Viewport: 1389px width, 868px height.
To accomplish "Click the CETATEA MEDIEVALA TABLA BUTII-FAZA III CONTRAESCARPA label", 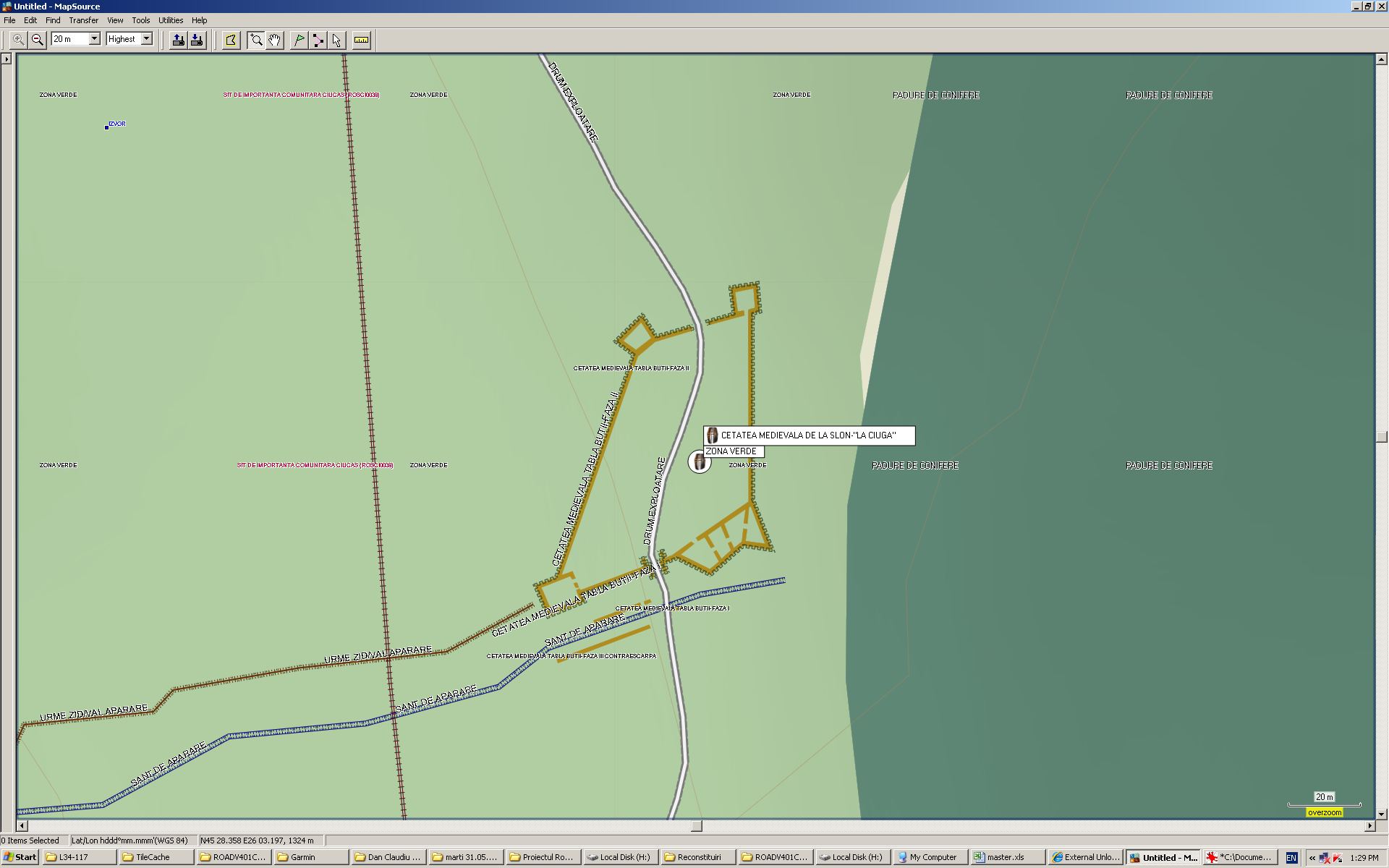I will 572,656.
